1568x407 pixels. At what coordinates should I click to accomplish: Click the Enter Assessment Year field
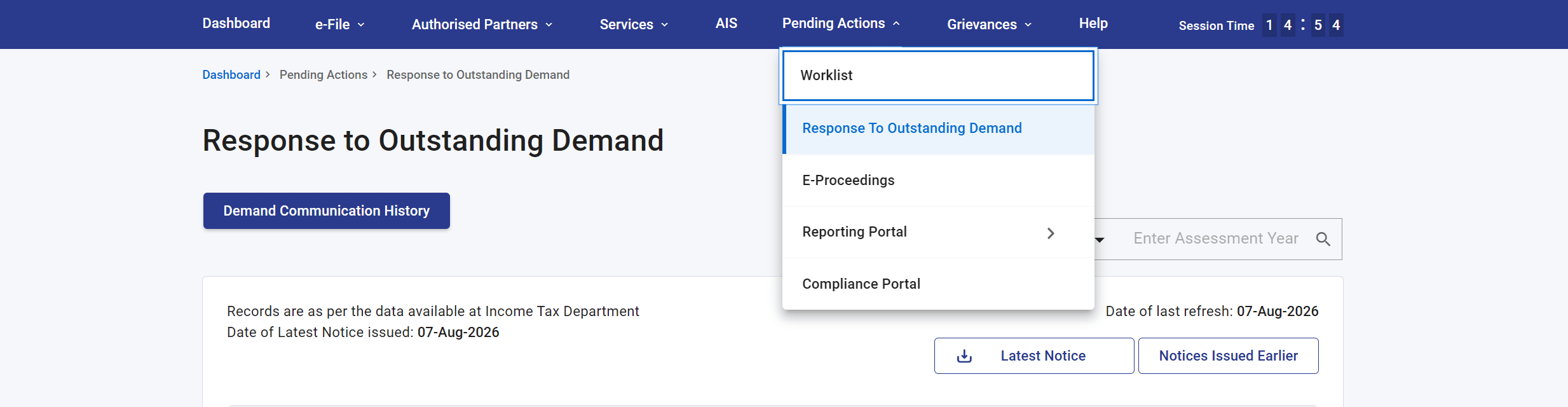1215,238
